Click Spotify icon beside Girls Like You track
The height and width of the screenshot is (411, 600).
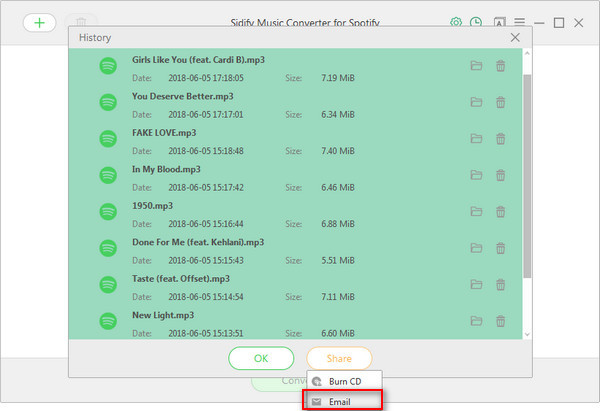tap(108, 66)
